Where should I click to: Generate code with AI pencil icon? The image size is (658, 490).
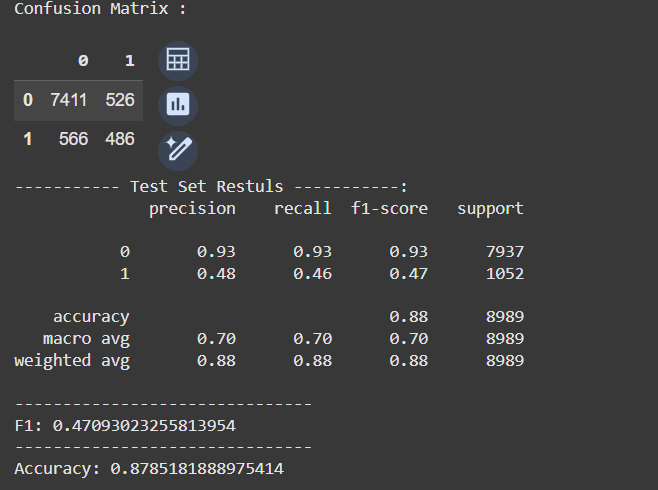click(178, 150)
